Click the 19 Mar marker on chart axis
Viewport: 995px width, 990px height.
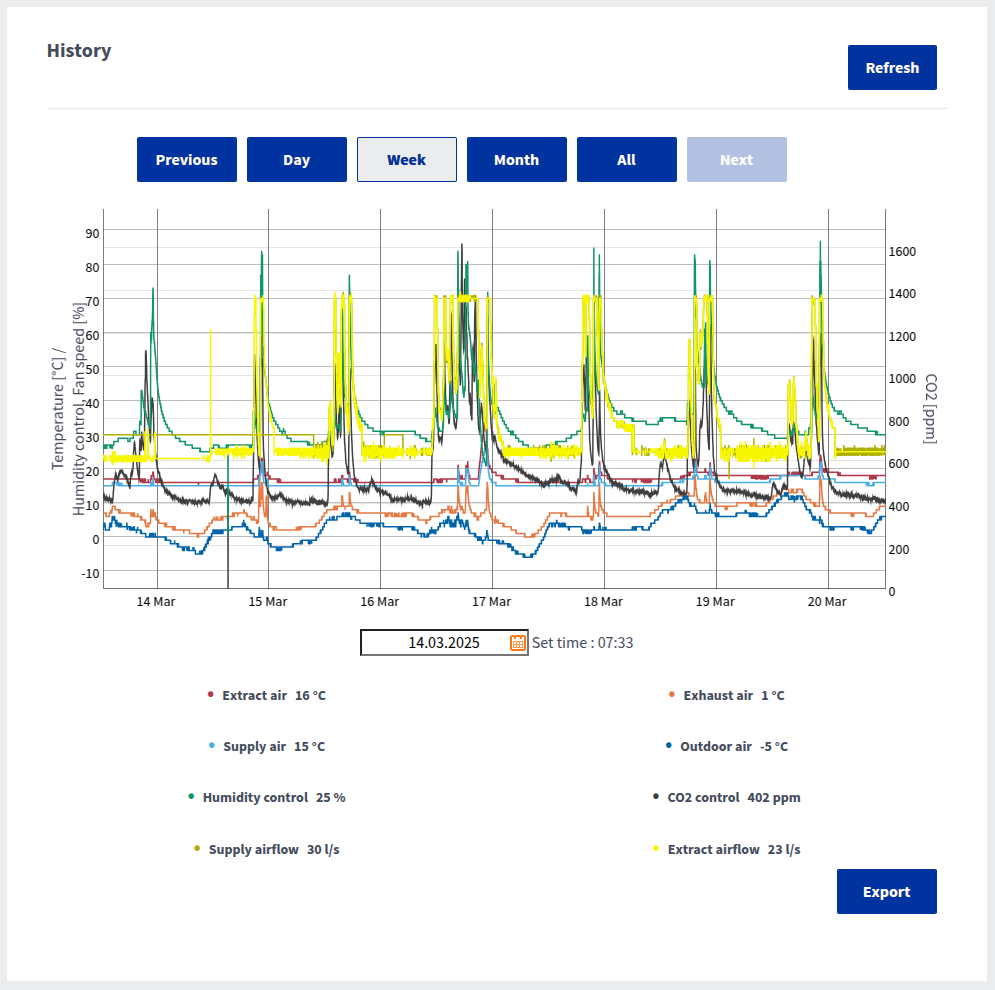click(716, 602)
